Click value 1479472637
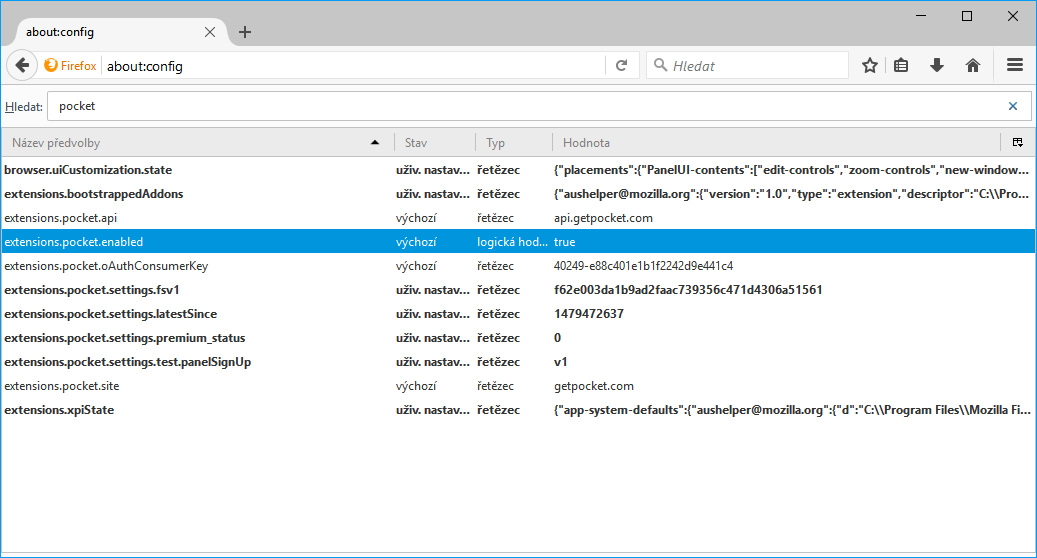This screenshot has height=558, width=1037. pos(589,314)
